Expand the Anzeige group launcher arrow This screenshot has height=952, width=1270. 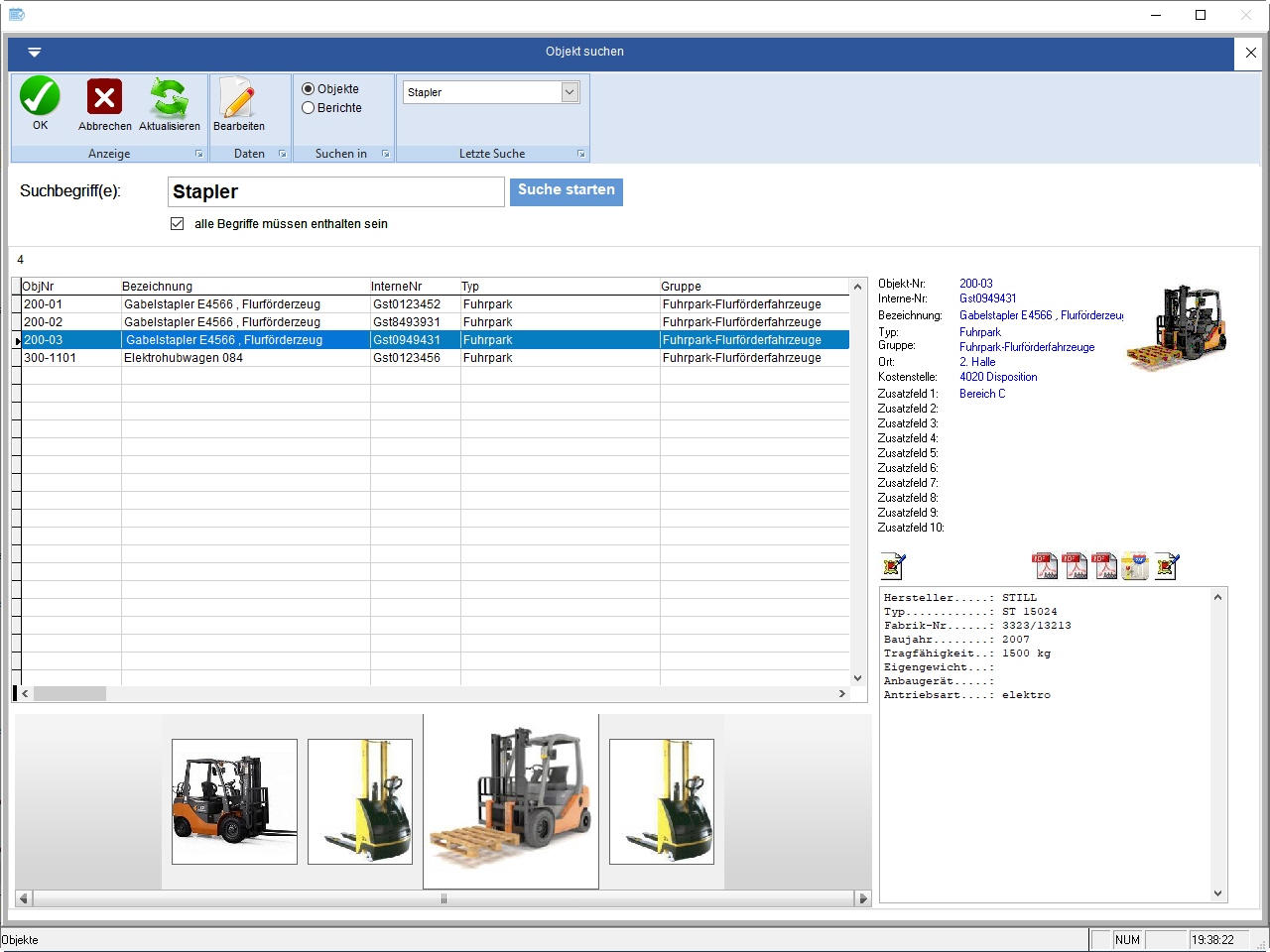(x=199, y=154)
